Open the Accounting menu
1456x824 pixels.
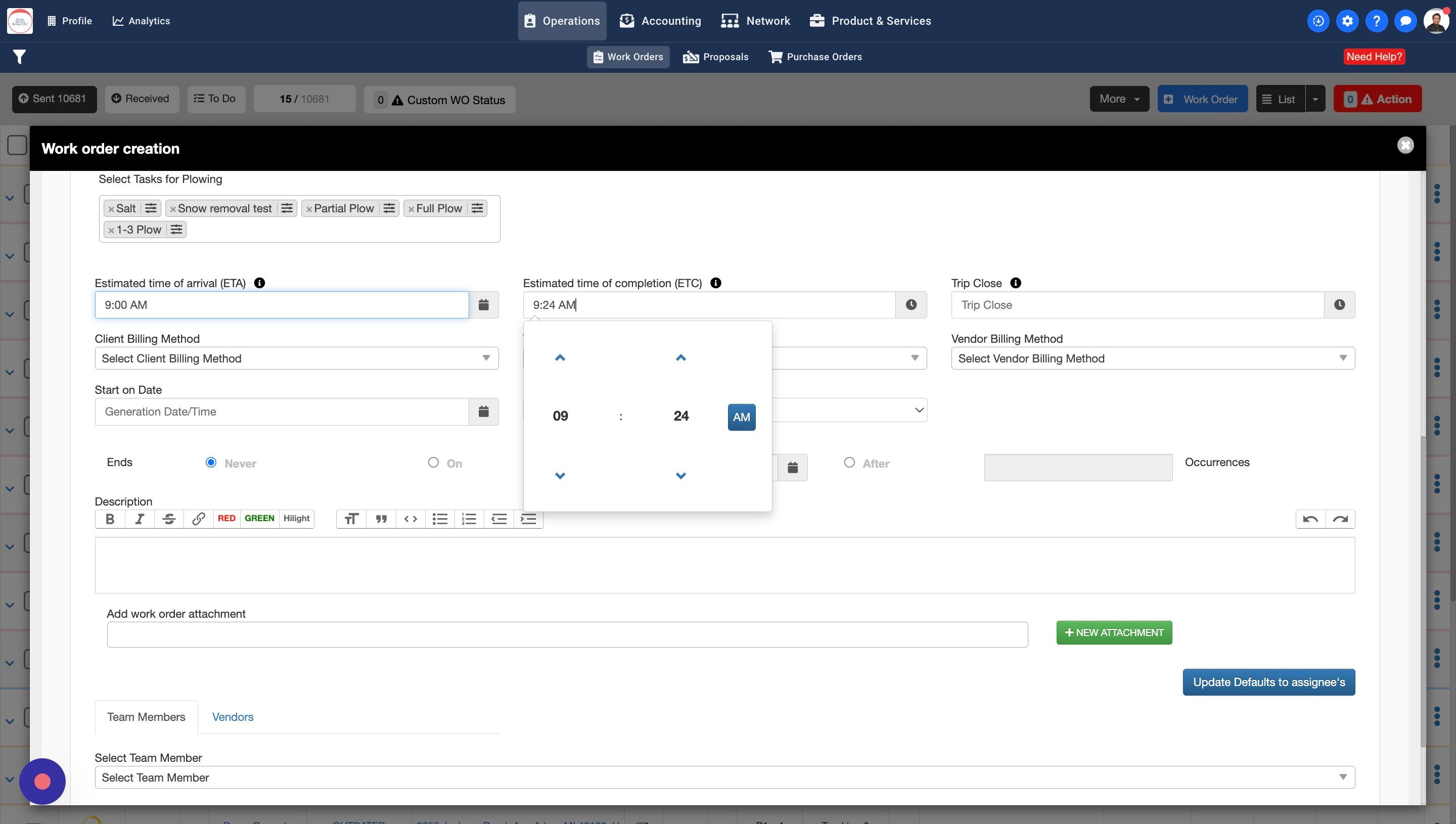[660, 21]
